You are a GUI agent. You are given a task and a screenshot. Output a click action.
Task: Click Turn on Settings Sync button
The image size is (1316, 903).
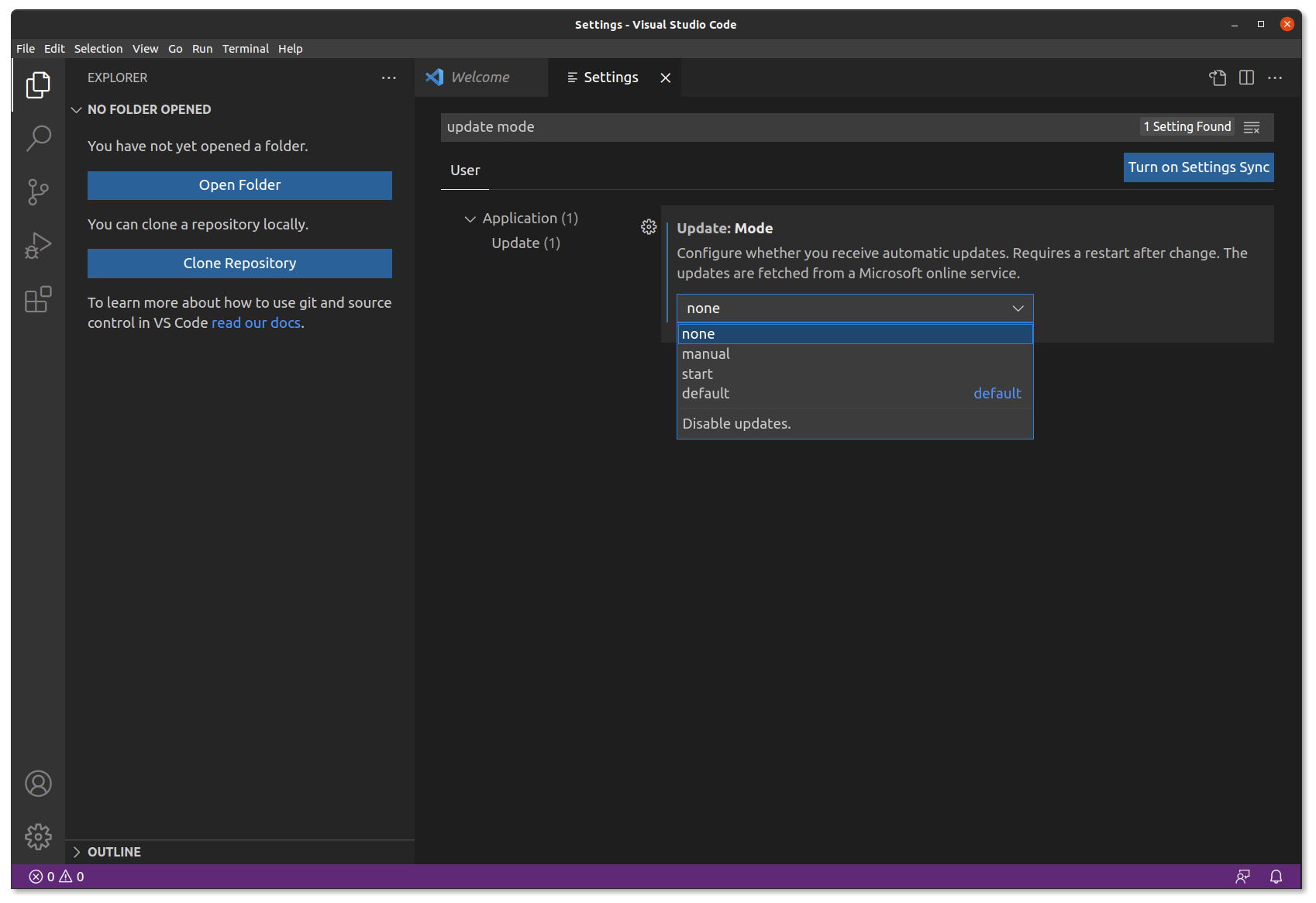click(x=1198, y=167)
